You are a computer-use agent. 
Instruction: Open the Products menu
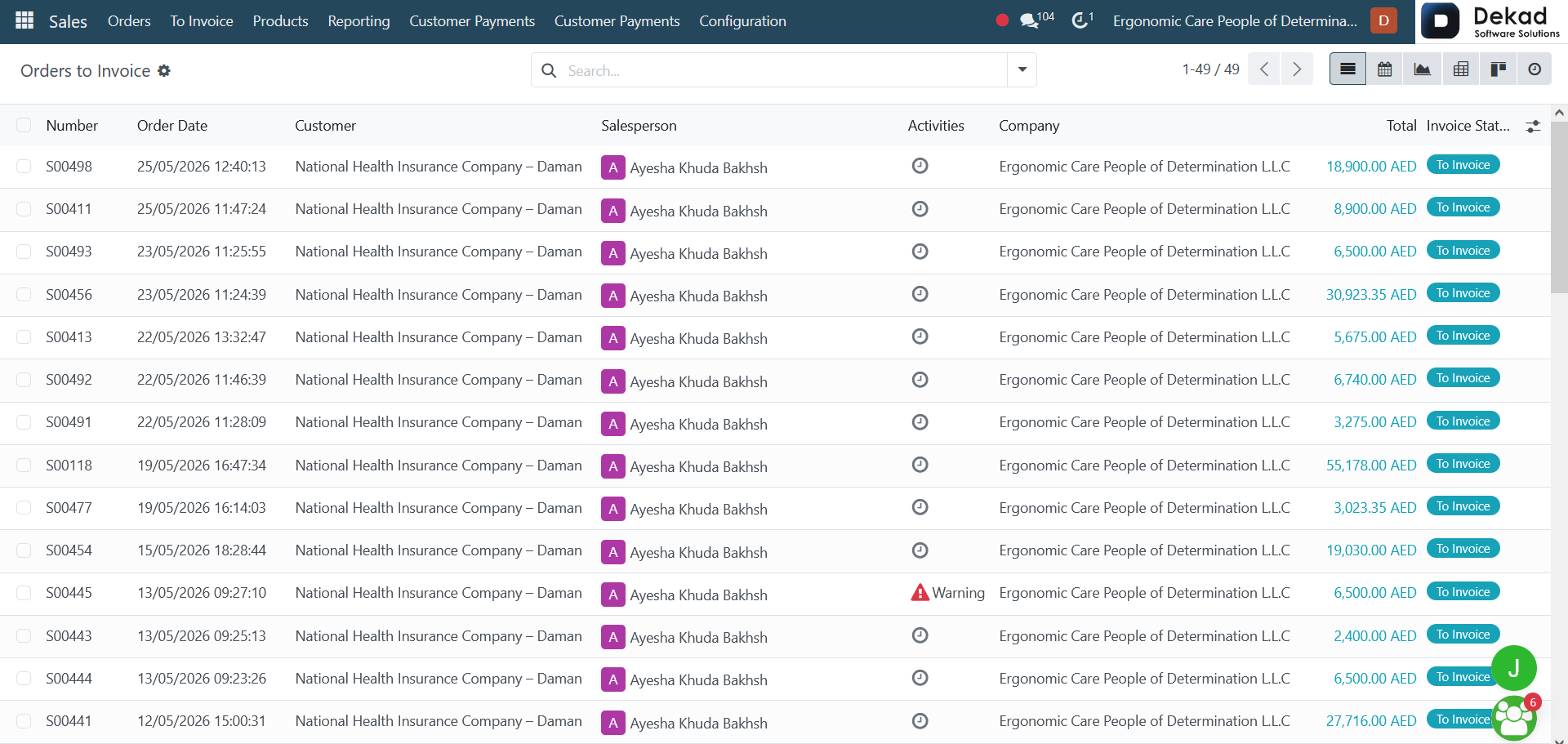coord(280,21)
